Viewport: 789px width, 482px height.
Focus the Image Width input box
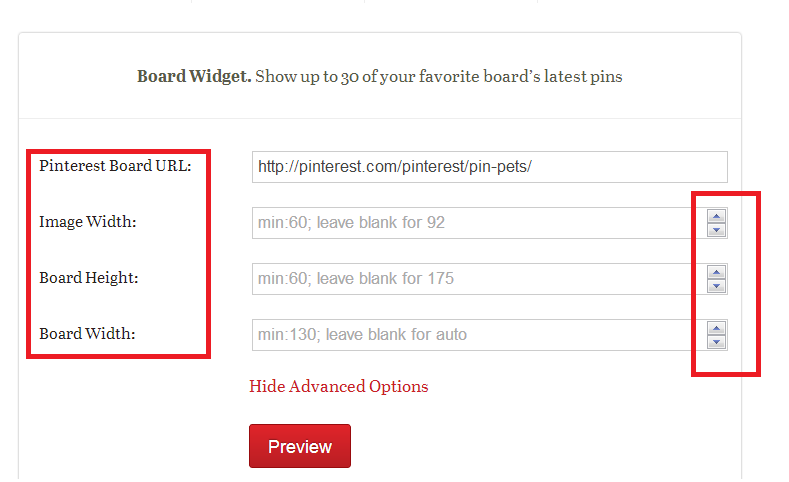pos(470,223)
